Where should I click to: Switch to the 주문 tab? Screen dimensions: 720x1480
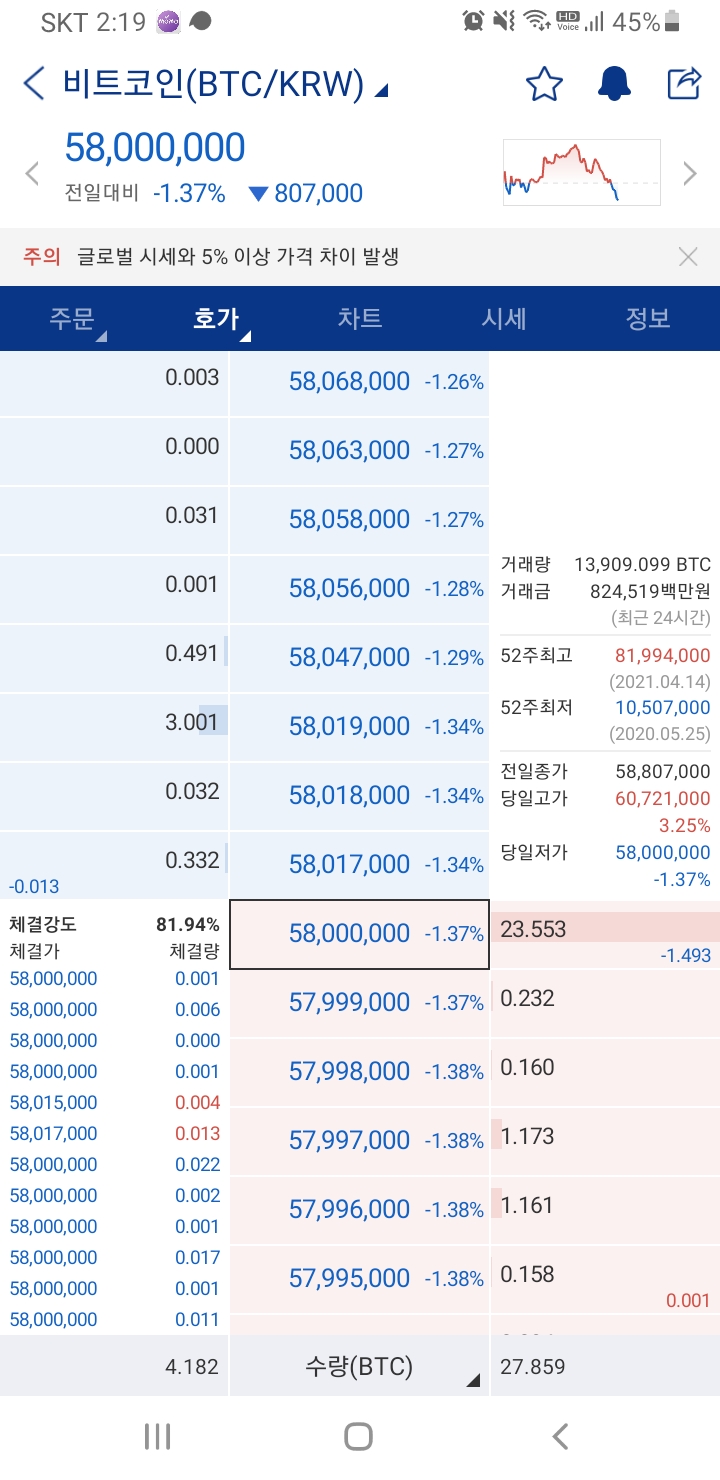(x=72, y=319)
